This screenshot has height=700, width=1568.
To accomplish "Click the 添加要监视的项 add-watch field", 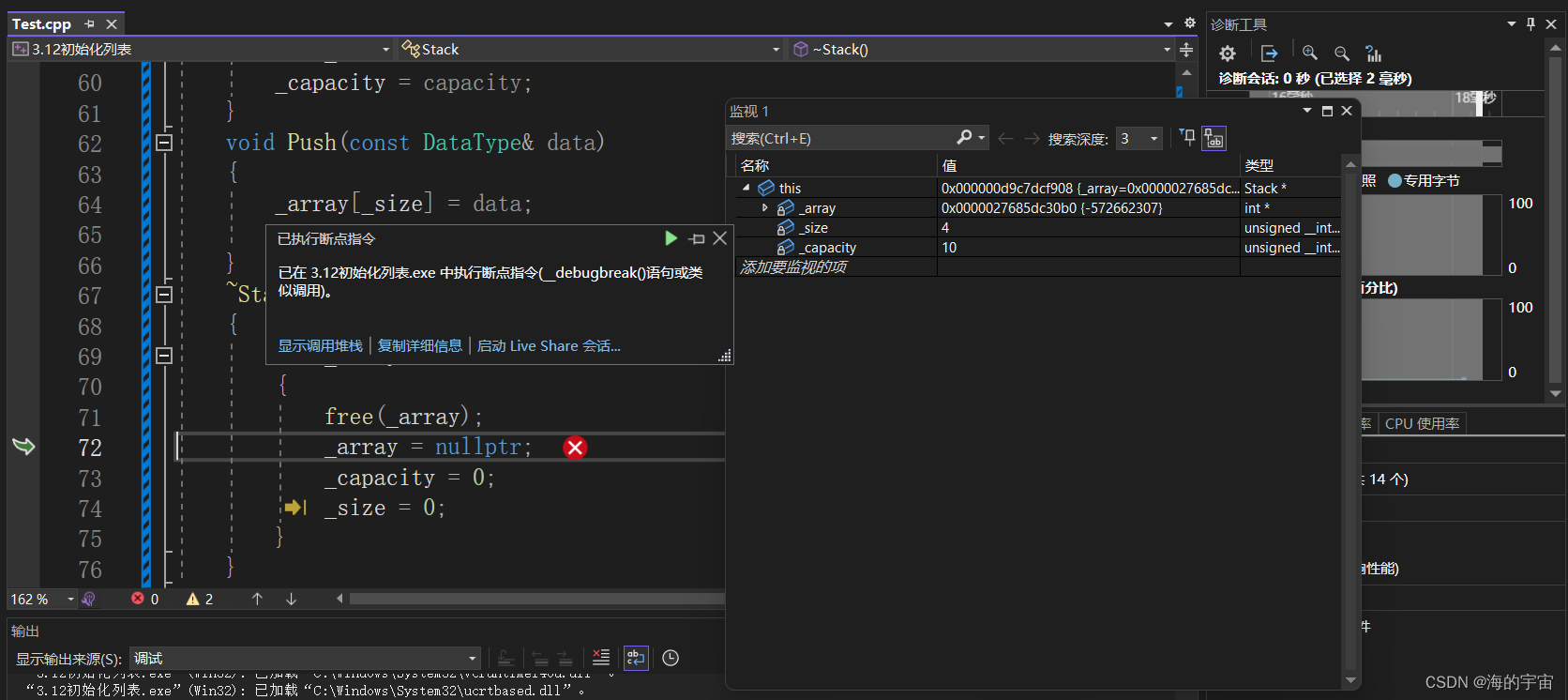I will coord(836,266).
